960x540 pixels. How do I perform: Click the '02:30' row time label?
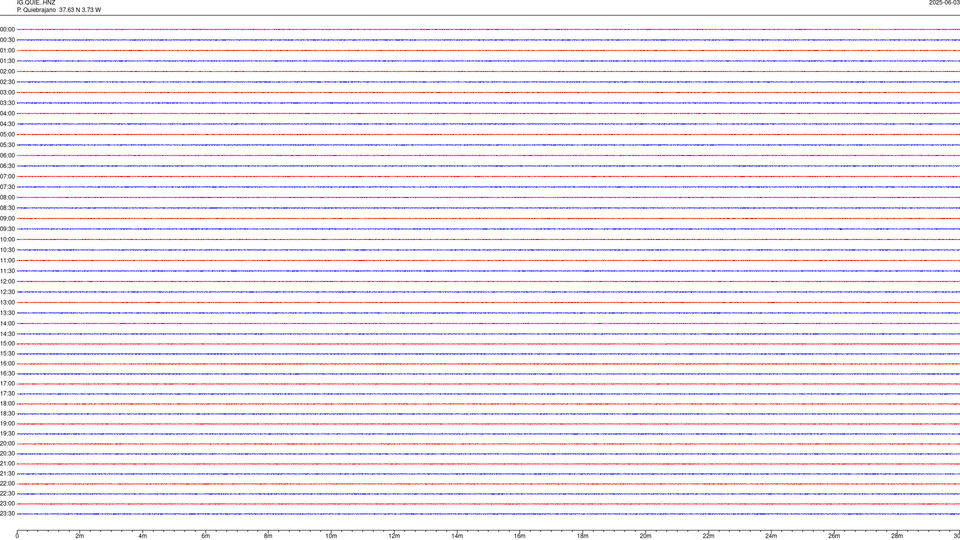(7, 81)
